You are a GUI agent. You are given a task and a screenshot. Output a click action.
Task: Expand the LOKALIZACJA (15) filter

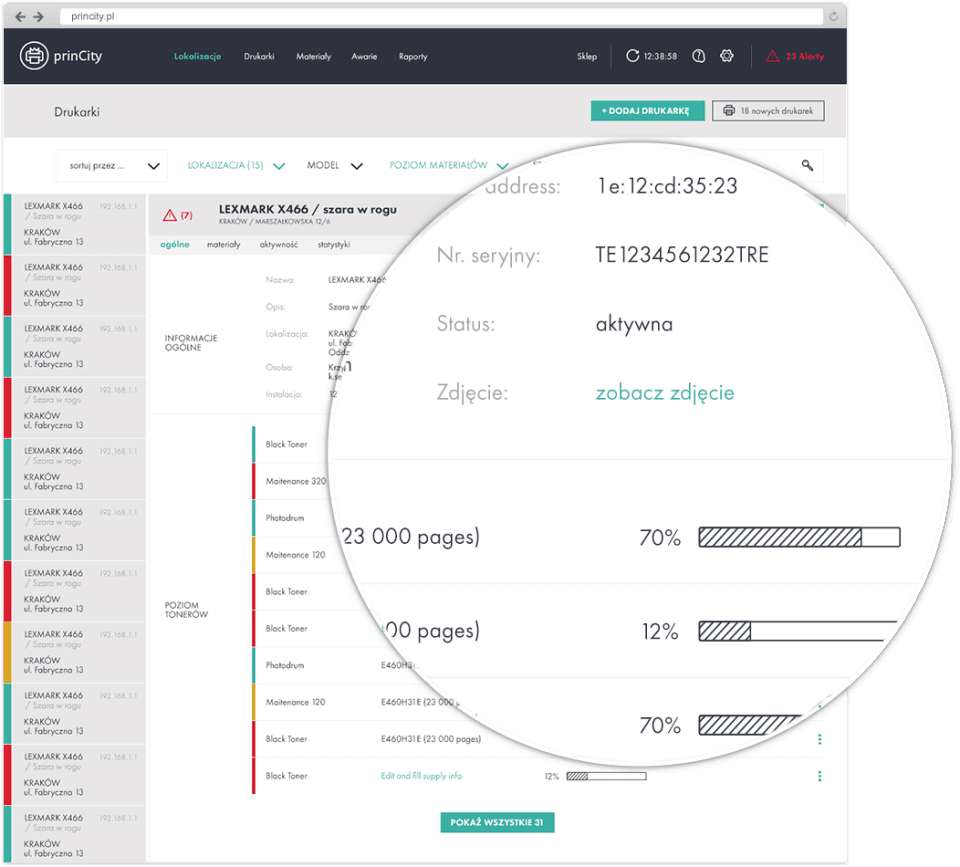[236, 166]
